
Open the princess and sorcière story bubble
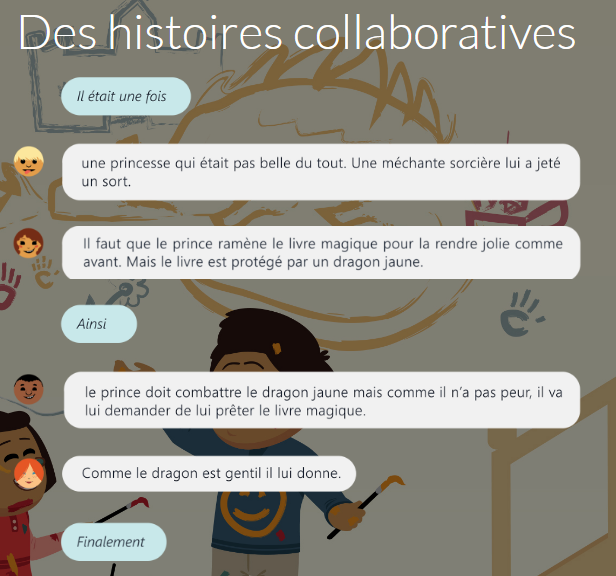(x=321, y=172)
